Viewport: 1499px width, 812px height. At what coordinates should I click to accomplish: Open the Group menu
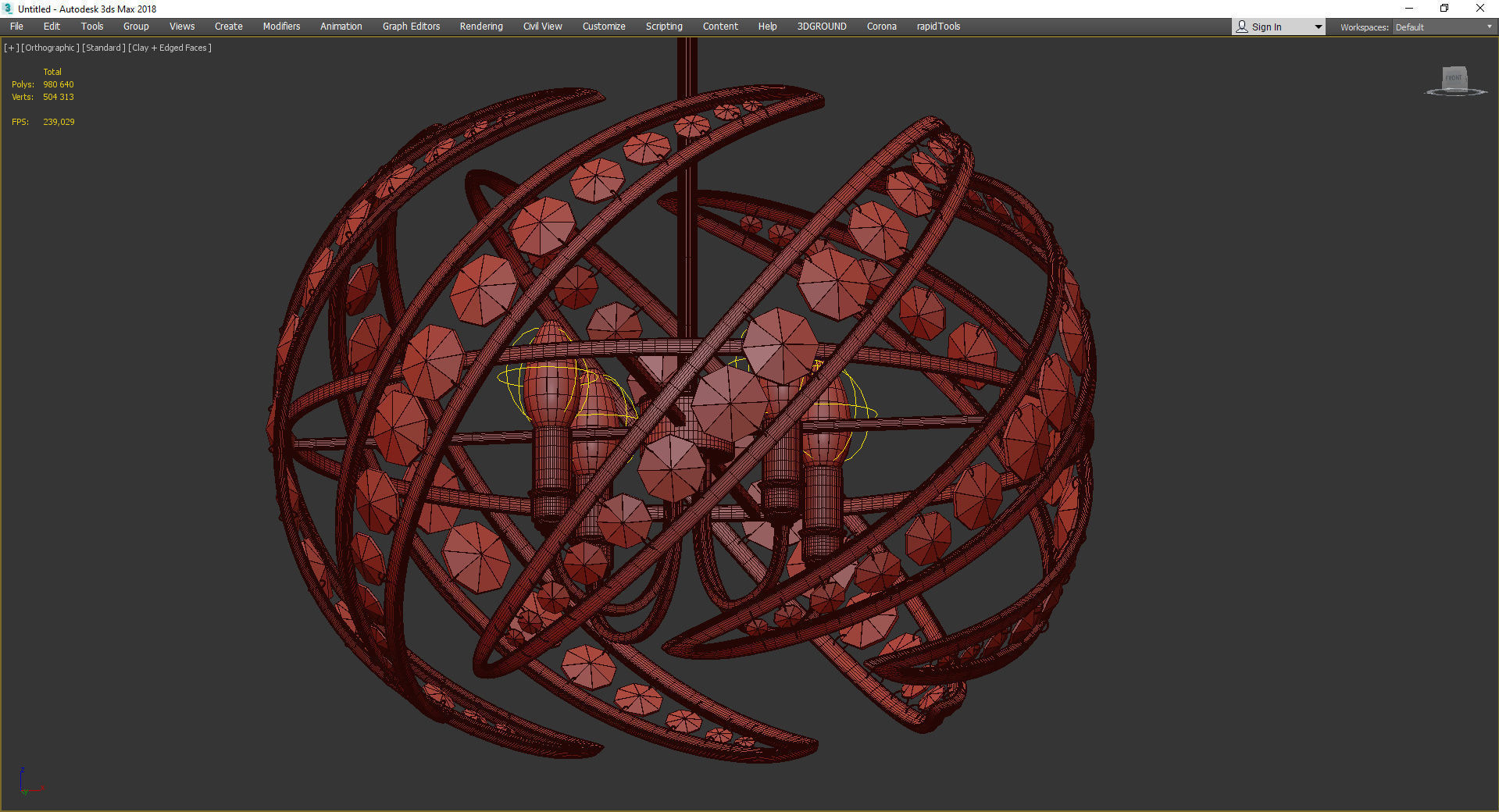[x=136, y=27]
